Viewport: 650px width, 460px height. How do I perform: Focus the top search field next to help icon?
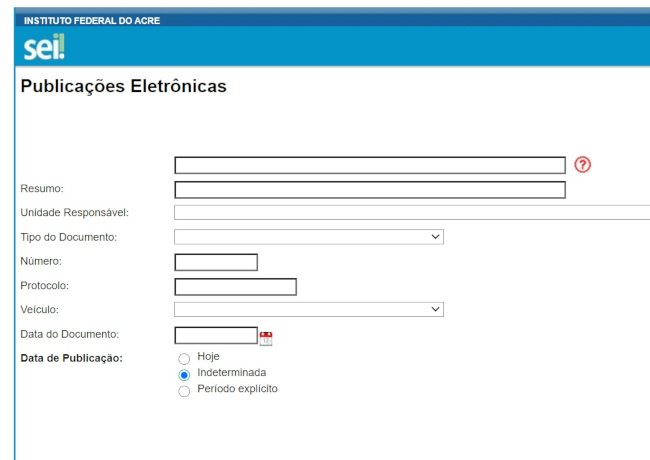point(369,165)
